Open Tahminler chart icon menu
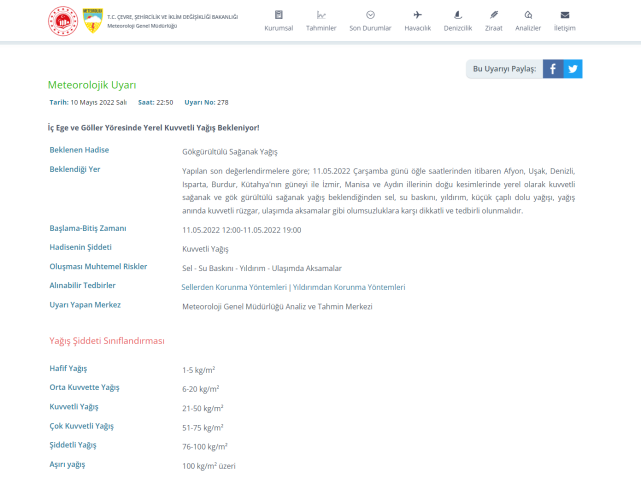This screenshot has height=478, width=641. [321, 15]
